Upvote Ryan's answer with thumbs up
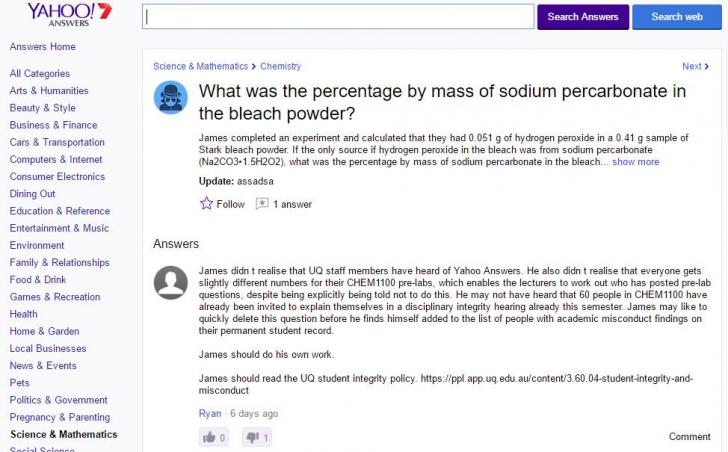 pos(210,437)
